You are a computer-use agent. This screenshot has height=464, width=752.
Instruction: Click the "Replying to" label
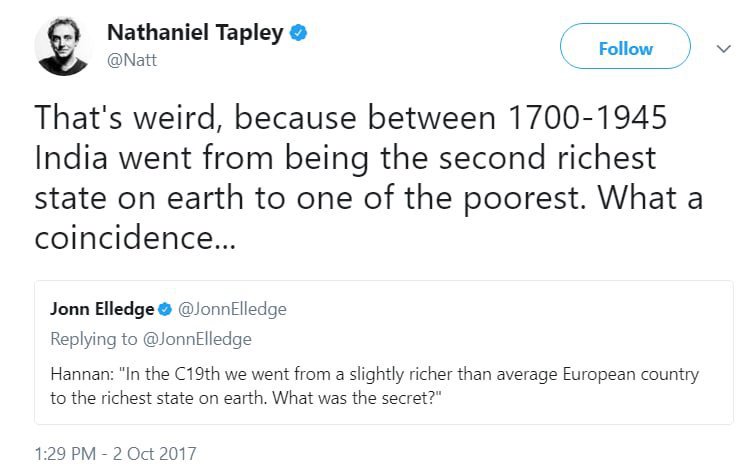[96, 339]
